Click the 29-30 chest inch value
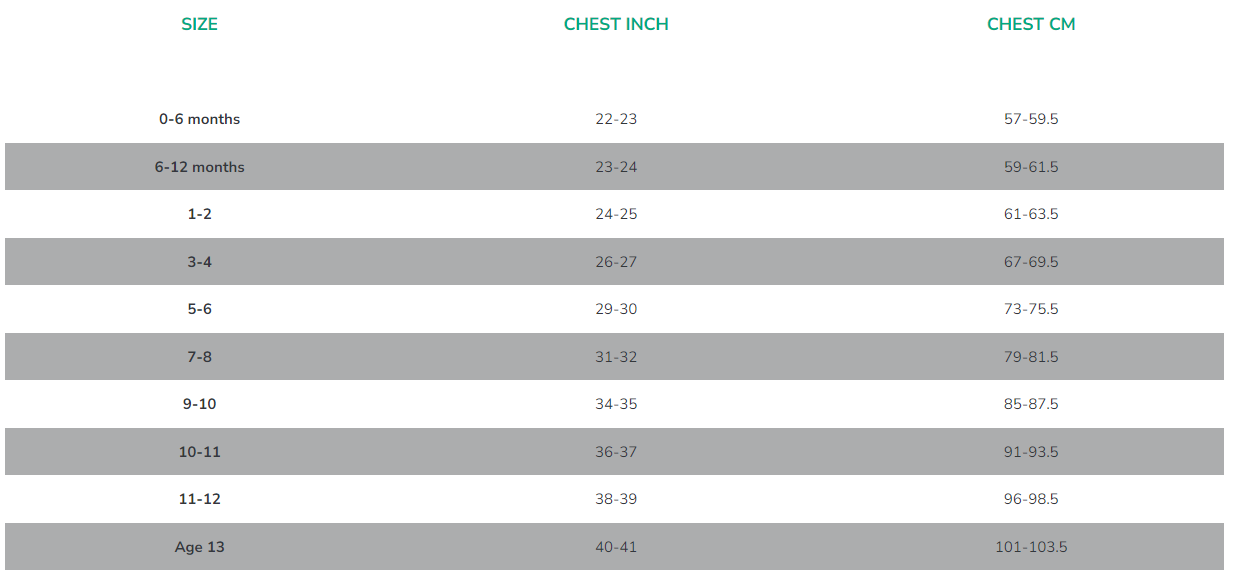This screenshot has width=1233, height=585. (x=616, y=309)
